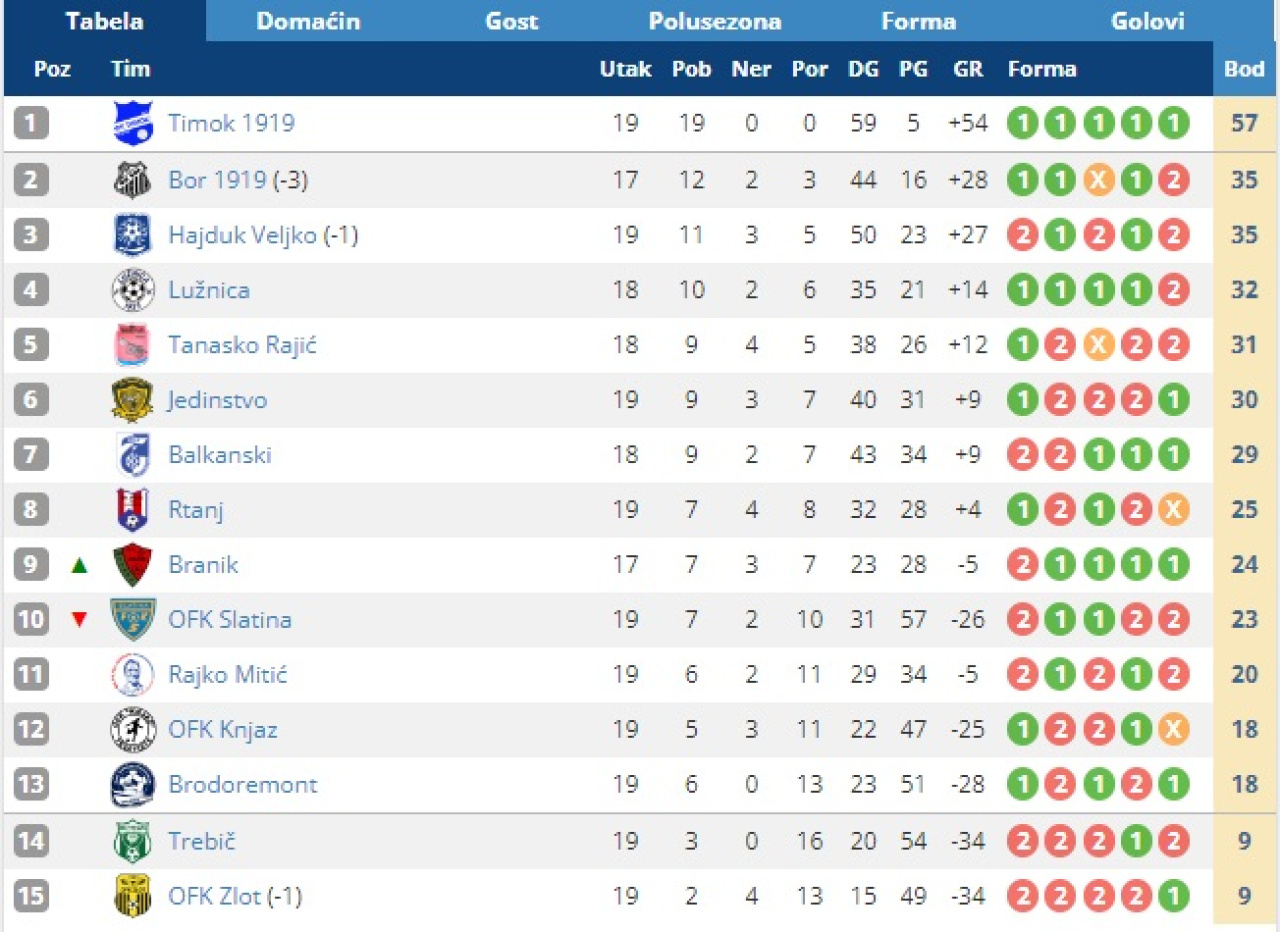Viewport: 1280px width, 932px height.
Task: Click the Hajduk Veljko club logo
Action: (132, 235)
